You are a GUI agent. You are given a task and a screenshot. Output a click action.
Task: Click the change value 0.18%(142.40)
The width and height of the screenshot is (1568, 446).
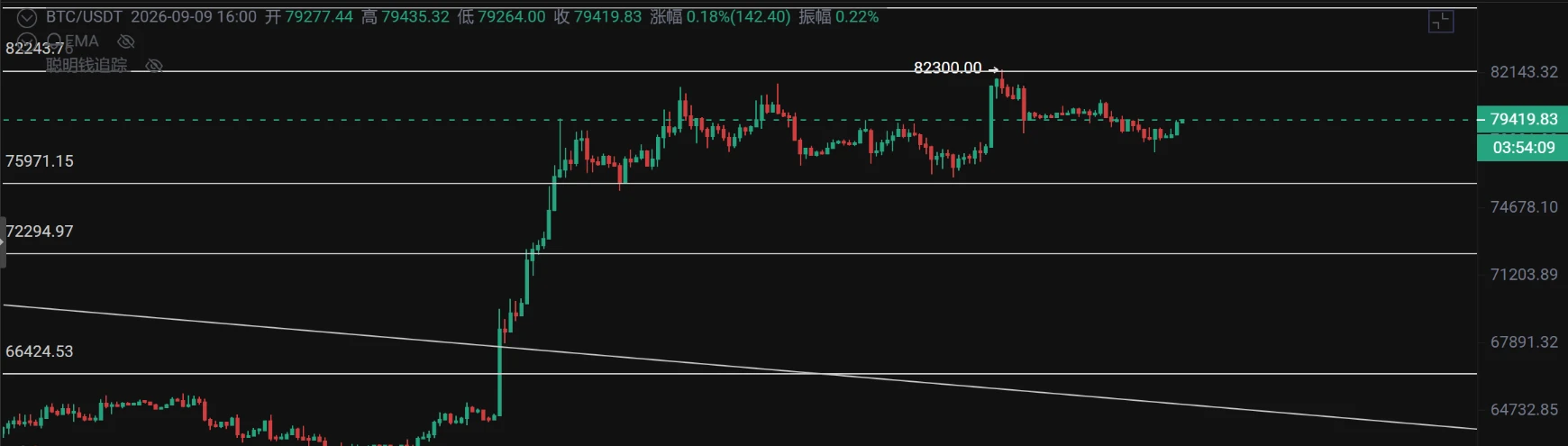[739, 17]
